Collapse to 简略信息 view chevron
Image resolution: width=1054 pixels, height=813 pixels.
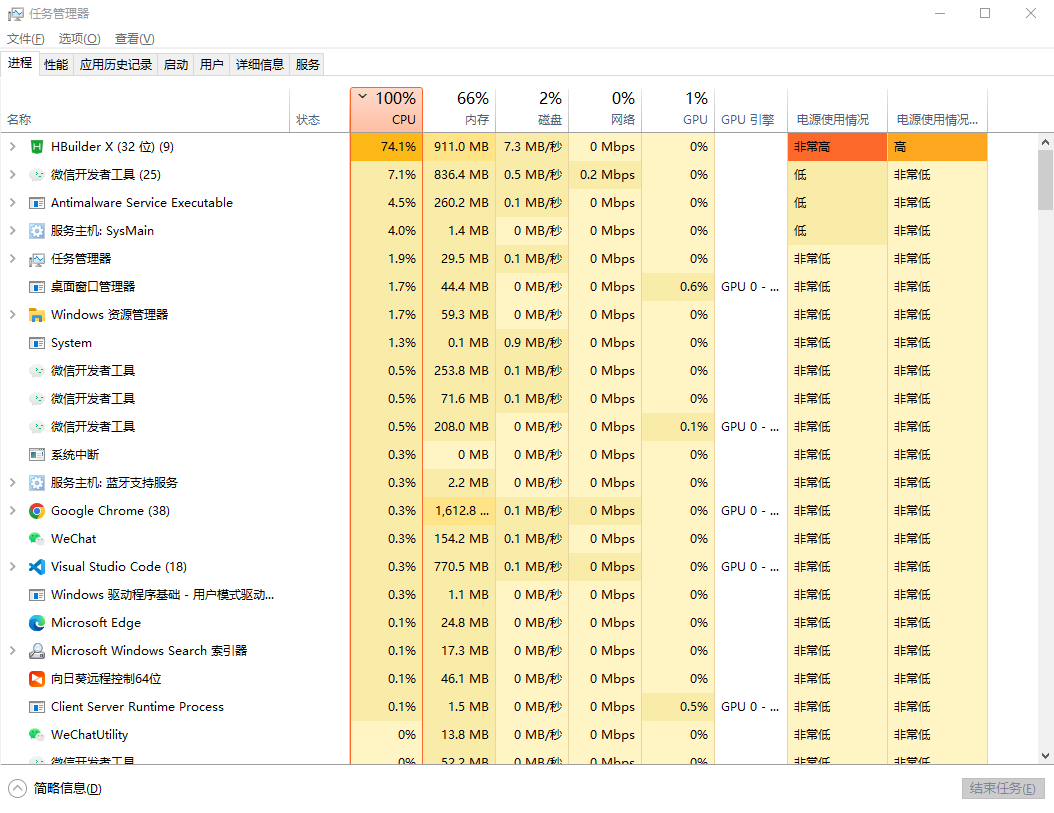(17, 788)
